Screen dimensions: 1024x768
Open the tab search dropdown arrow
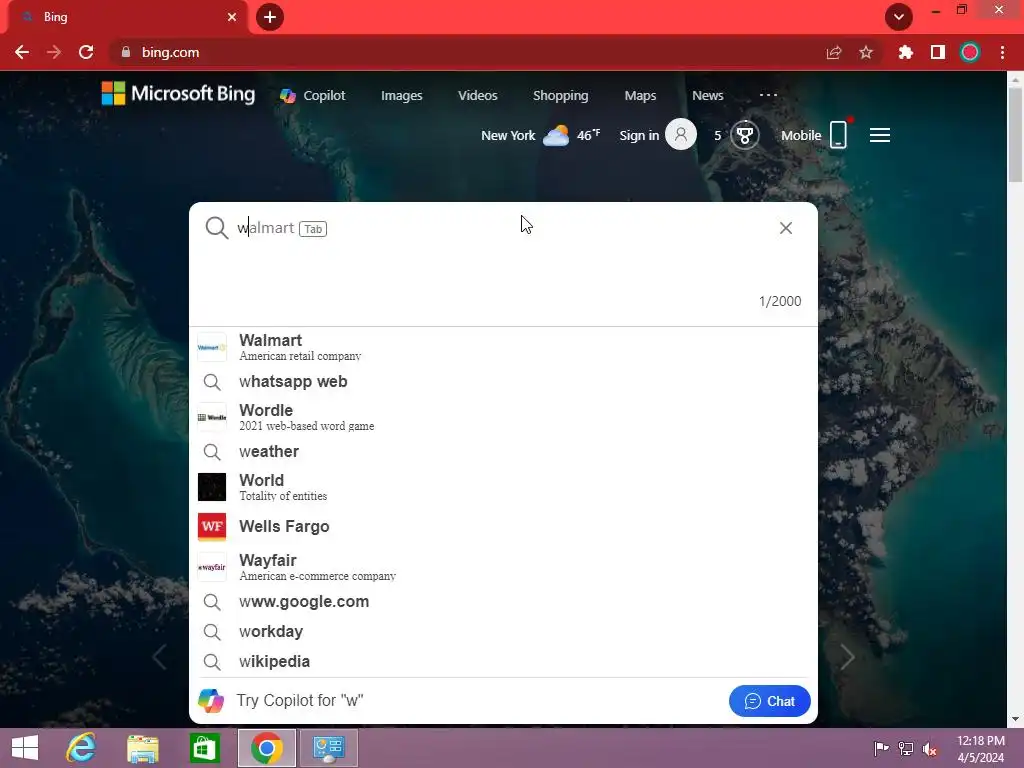(x=899, y=17)
